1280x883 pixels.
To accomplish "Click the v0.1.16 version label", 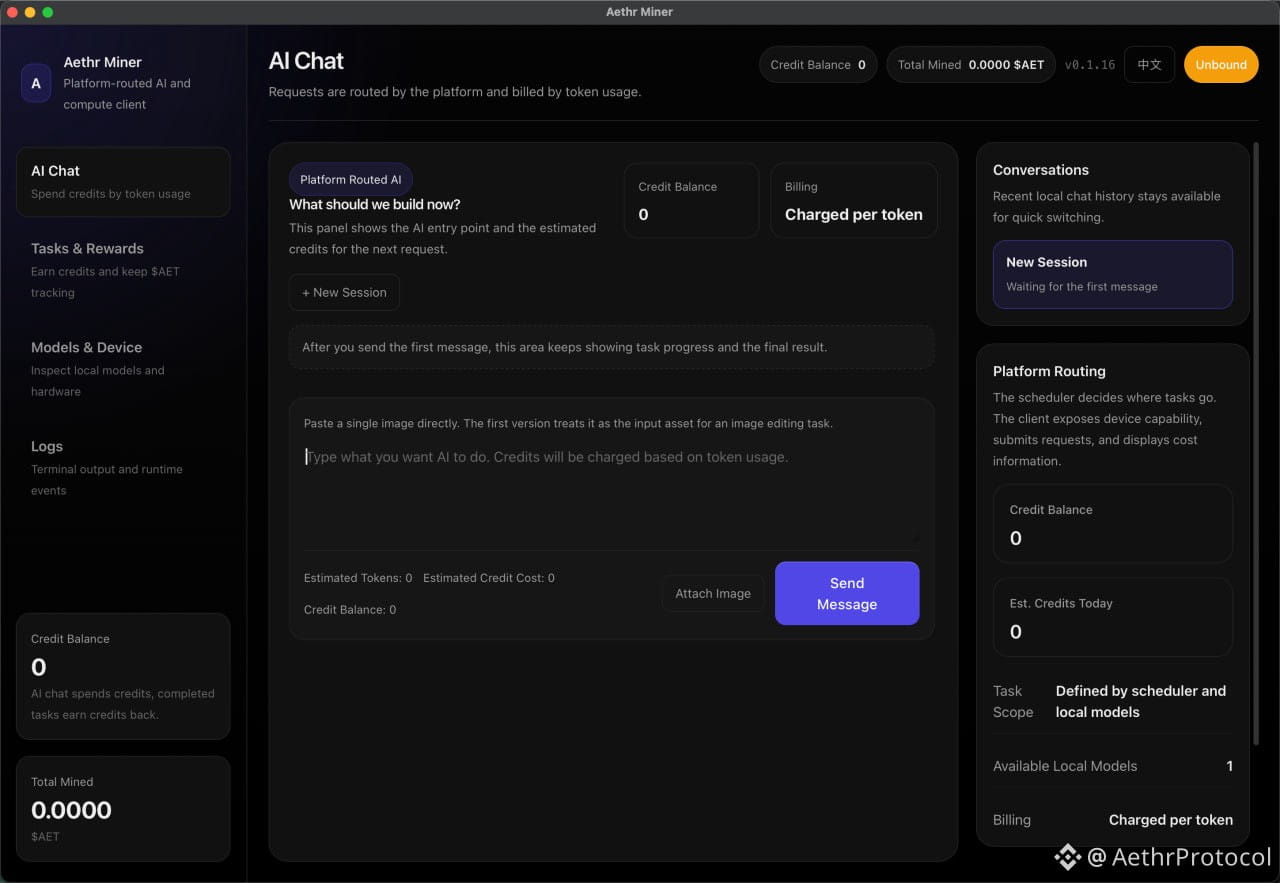I will point(1089,65).
